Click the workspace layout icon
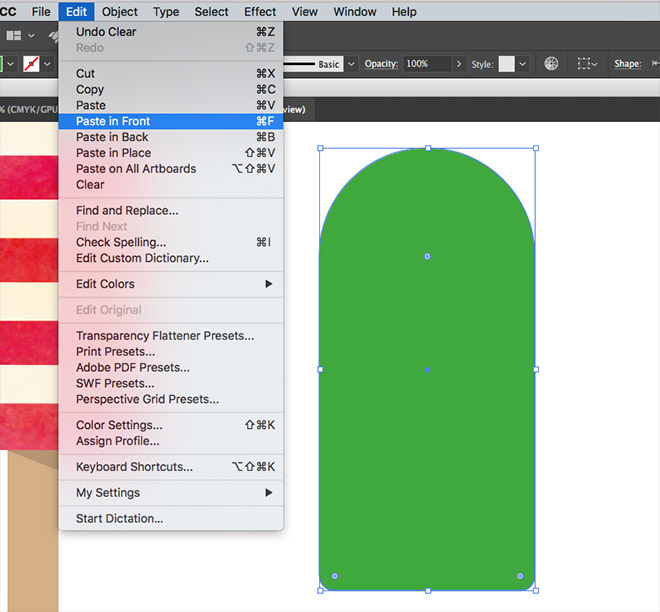The height and width of the screenshot is (612, 660). click(x=13, y=35)
